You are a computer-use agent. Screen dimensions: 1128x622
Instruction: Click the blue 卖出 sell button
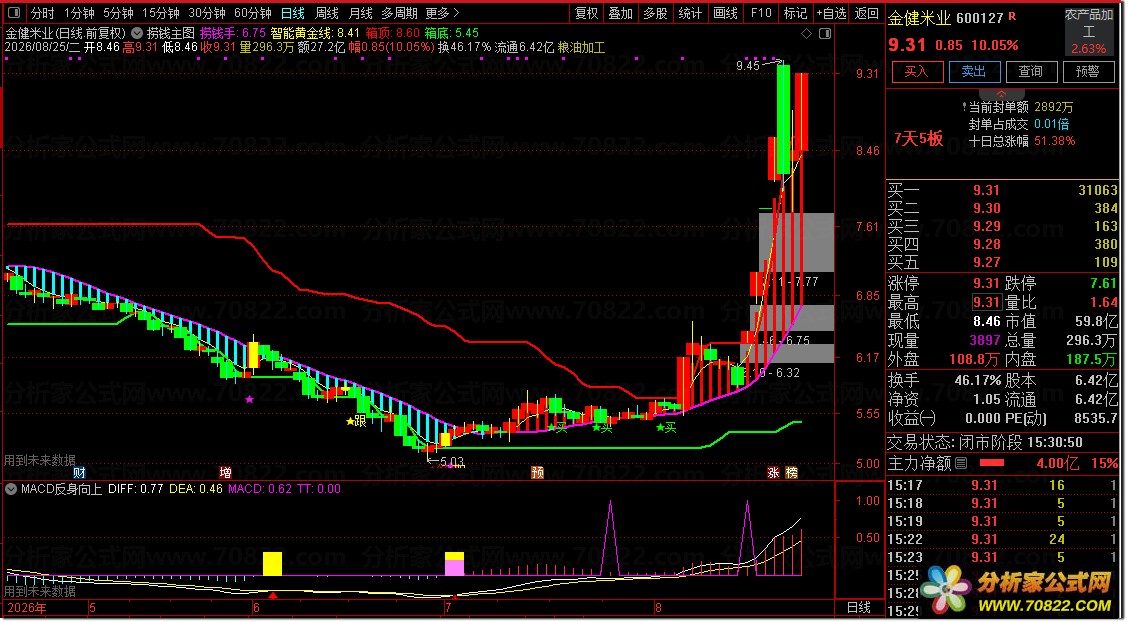[973, 71]
